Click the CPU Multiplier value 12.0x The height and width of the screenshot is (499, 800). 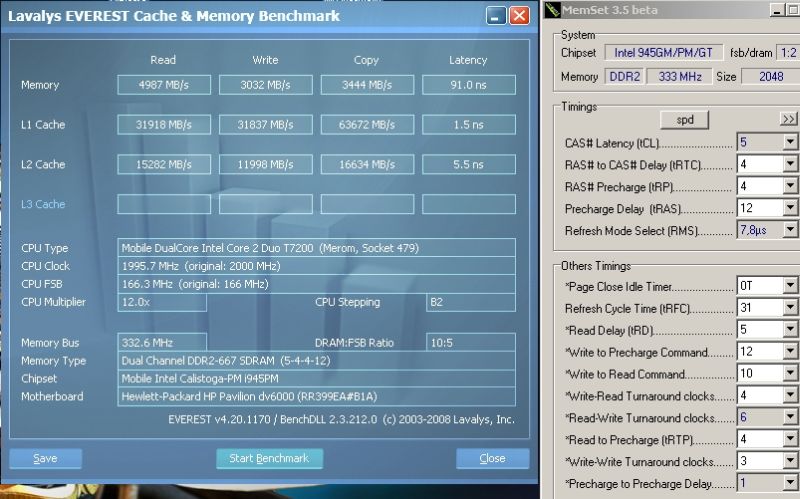click(162, 302)
